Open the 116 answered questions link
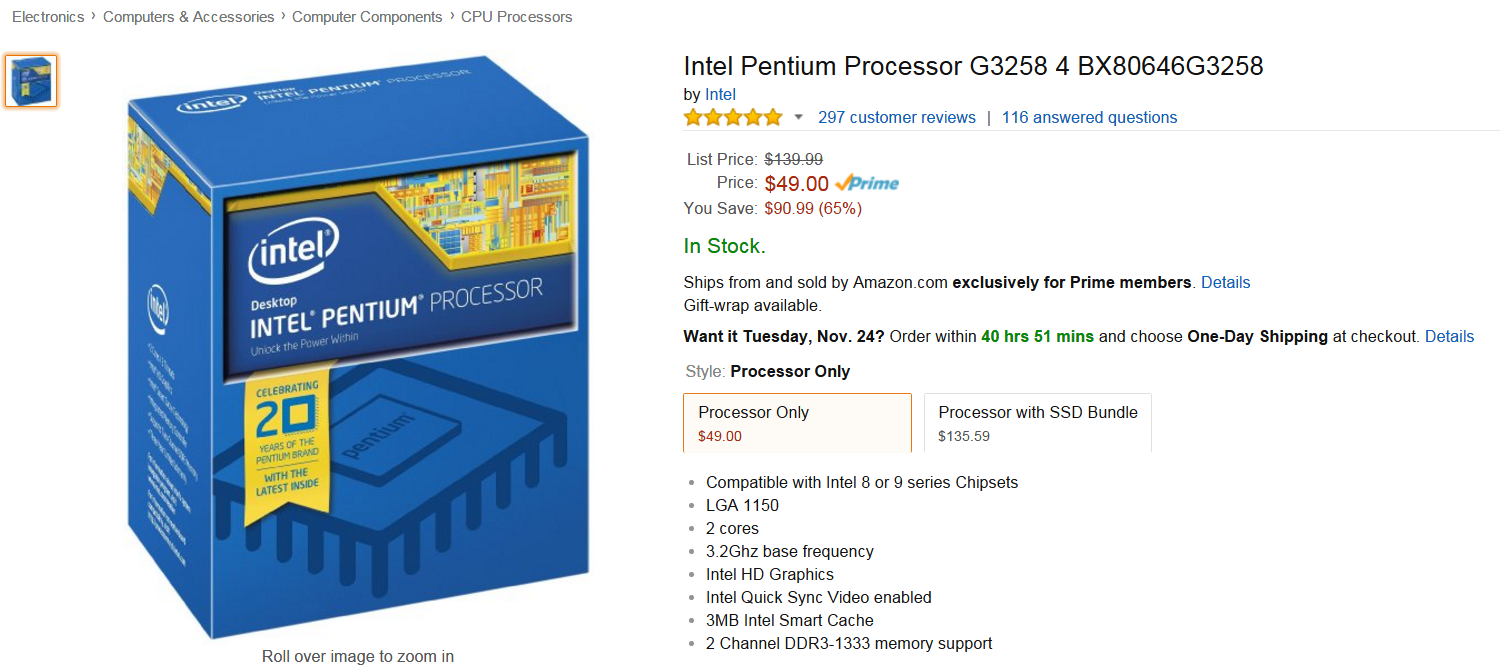 pyautogui.click(x=1089, y=118)
